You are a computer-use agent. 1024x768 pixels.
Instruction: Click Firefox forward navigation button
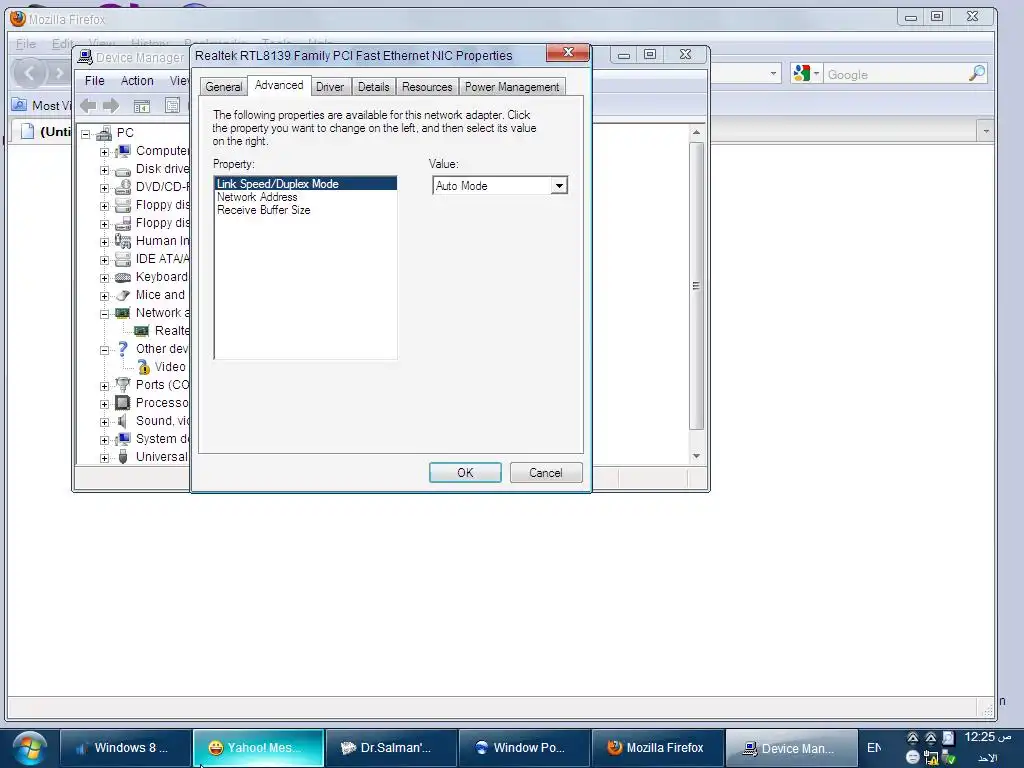point(59,72)
